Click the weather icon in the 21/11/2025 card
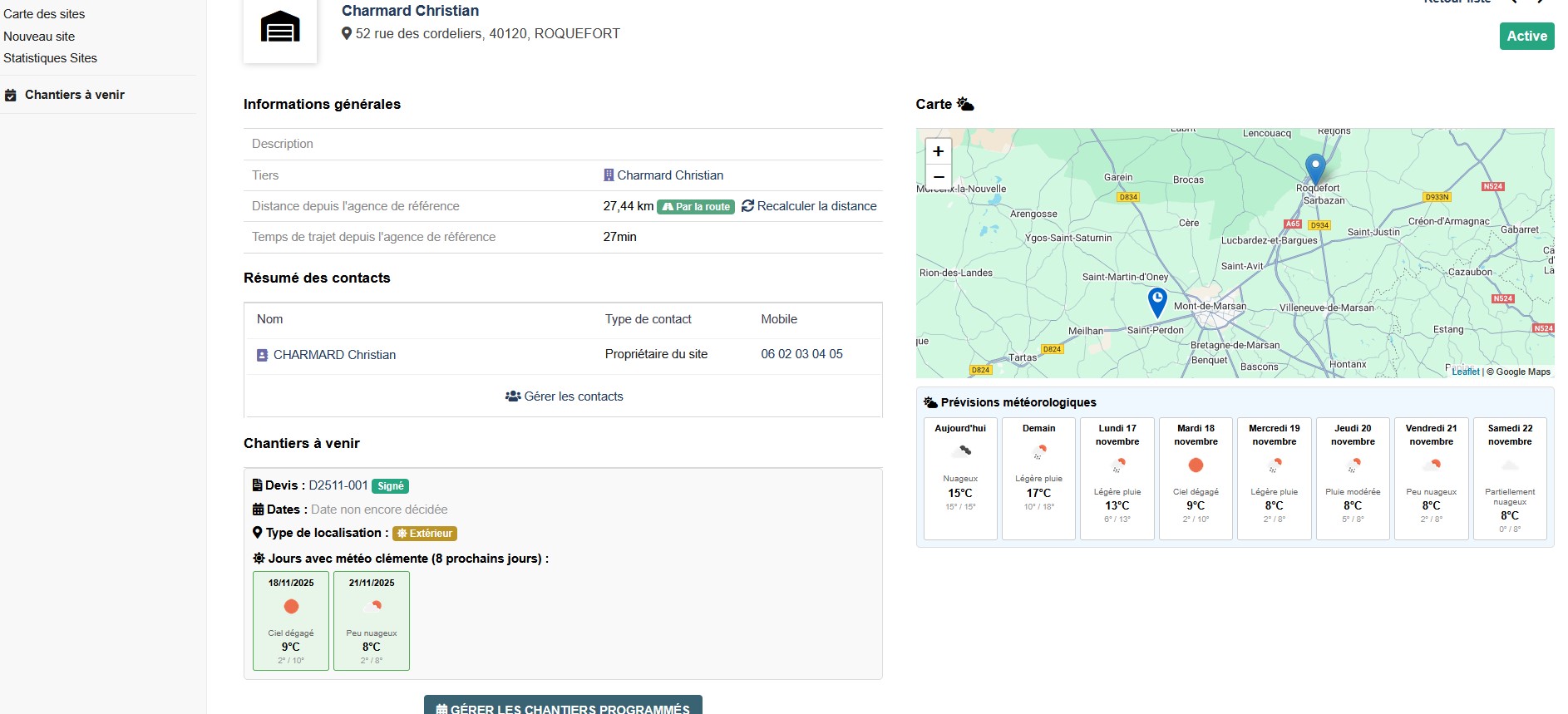Viewport: 1568px width, 714px height. tap(372, 607)
